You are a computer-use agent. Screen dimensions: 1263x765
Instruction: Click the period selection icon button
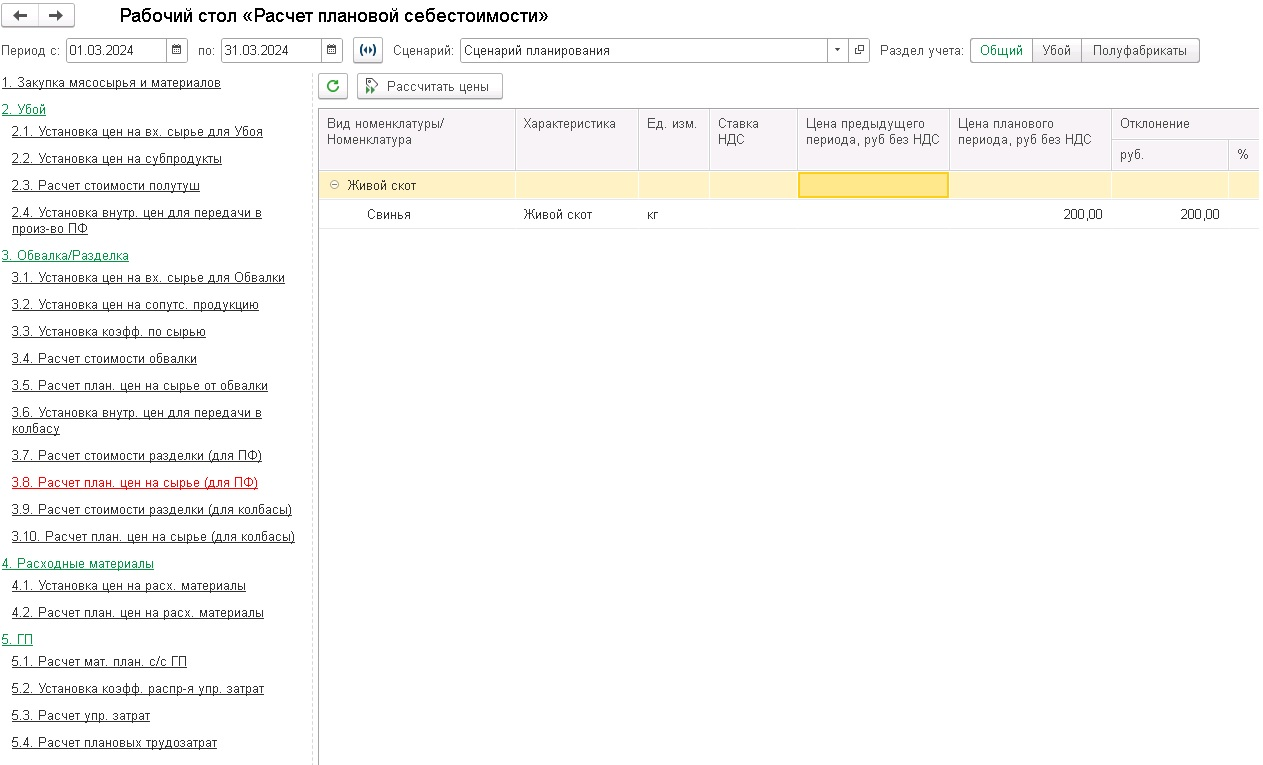[x=368, y=50]
